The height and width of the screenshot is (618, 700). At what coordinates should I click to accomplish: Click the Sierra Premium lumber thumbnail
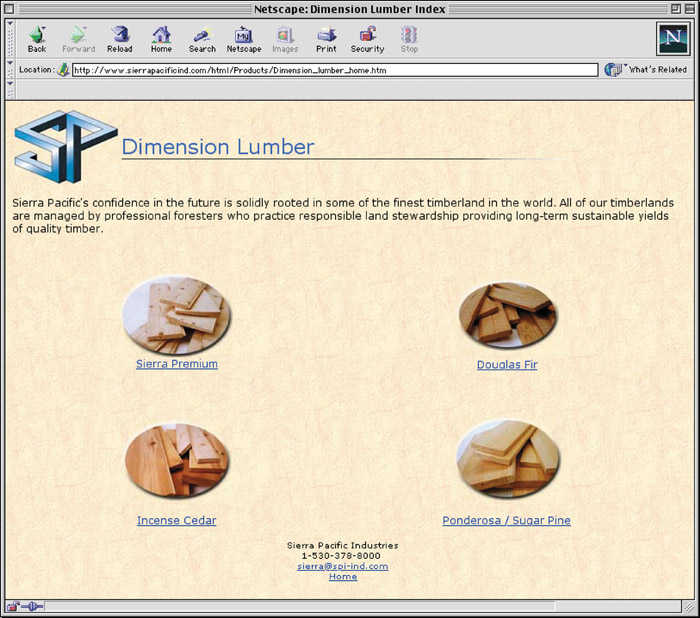(177, 315)
